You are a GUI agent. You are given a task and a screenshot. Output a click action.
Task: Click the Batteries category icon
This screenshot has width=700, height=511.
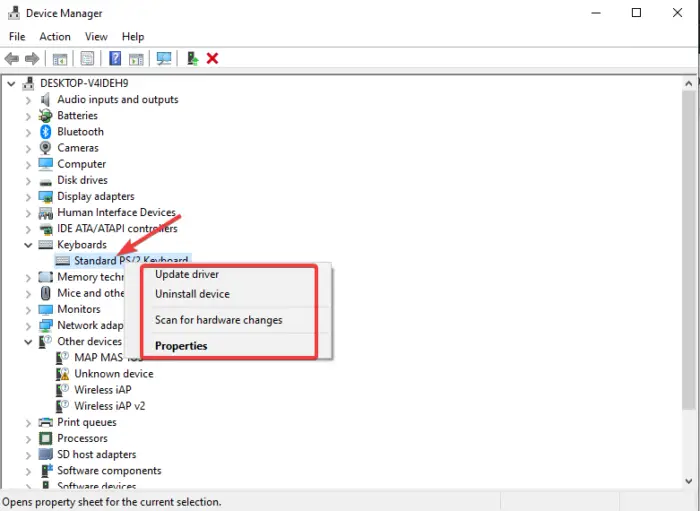point(46,116)
